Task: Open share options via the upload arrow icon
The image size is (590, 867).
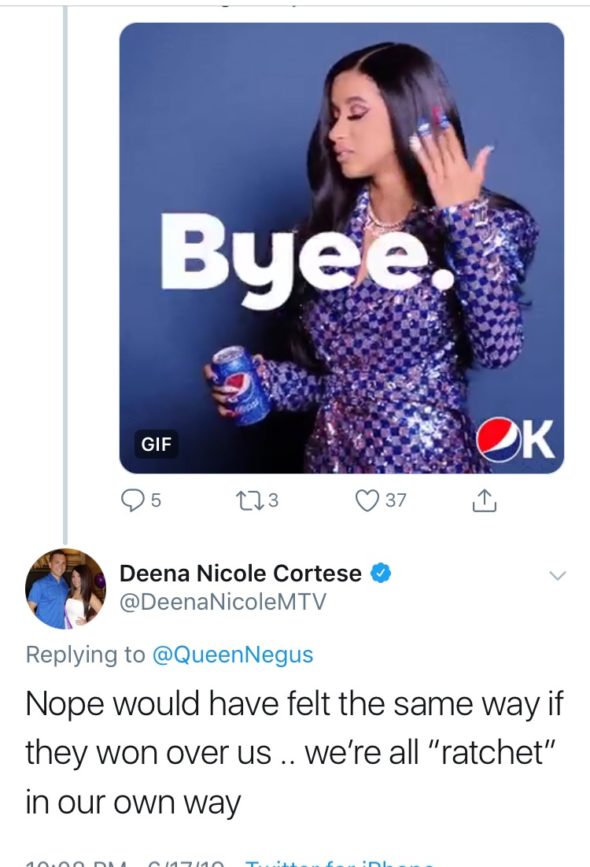Action: [x=484, y=500]
